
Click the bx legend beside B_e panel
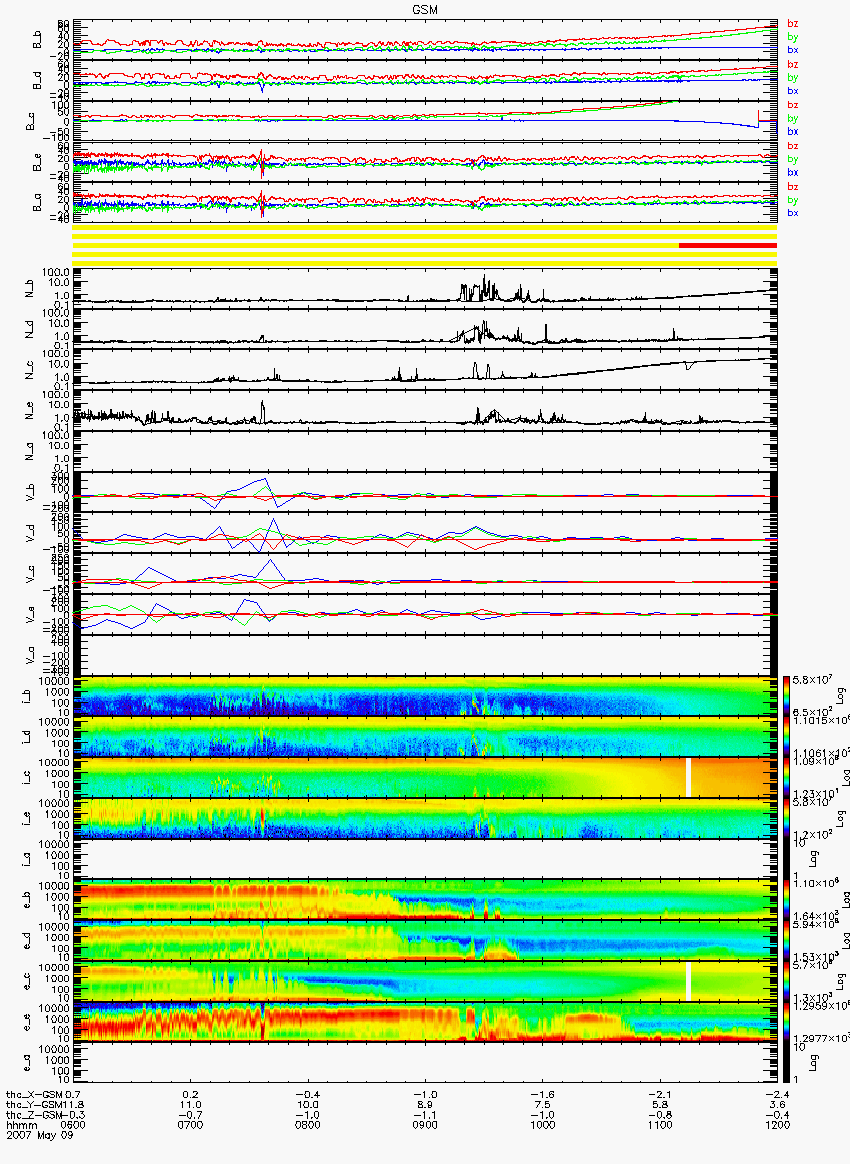[793, 172]
